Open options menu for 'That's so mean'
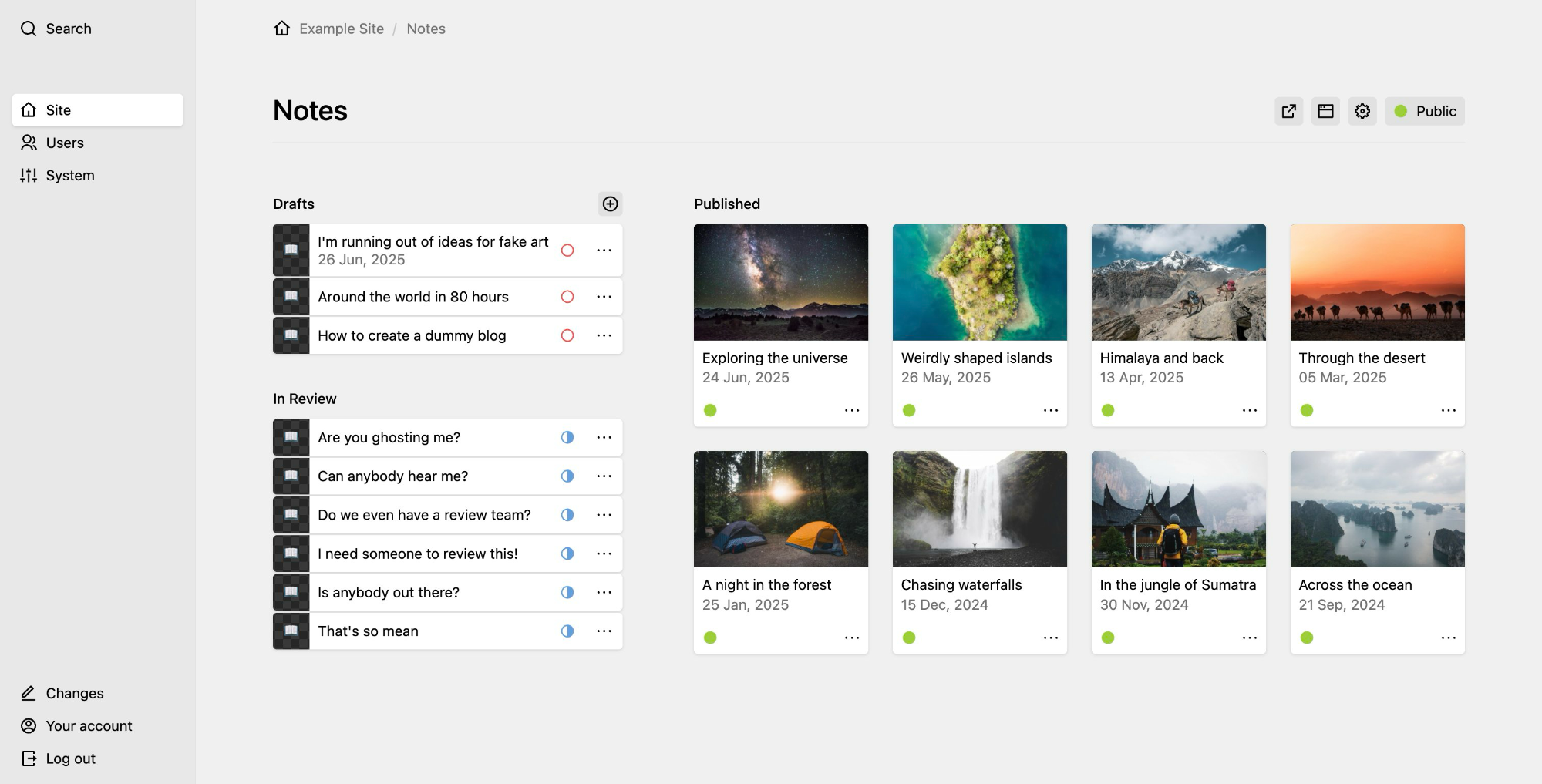This screenshot has height=784, width=1542. pyautogui.click(x=604, y=631)
